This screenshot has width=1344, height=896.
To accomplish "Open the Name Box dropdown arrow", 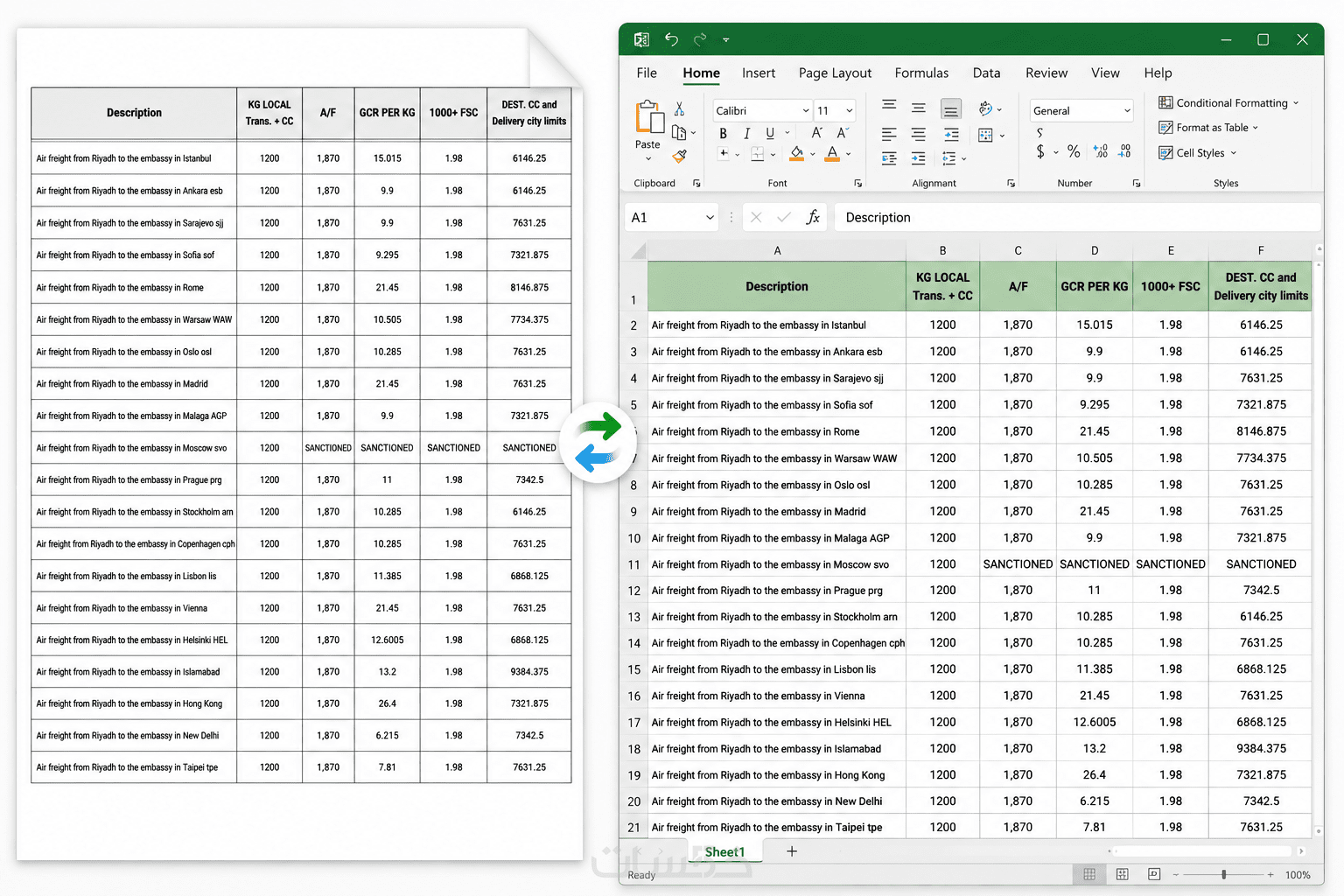I will [x=710, y=217].
